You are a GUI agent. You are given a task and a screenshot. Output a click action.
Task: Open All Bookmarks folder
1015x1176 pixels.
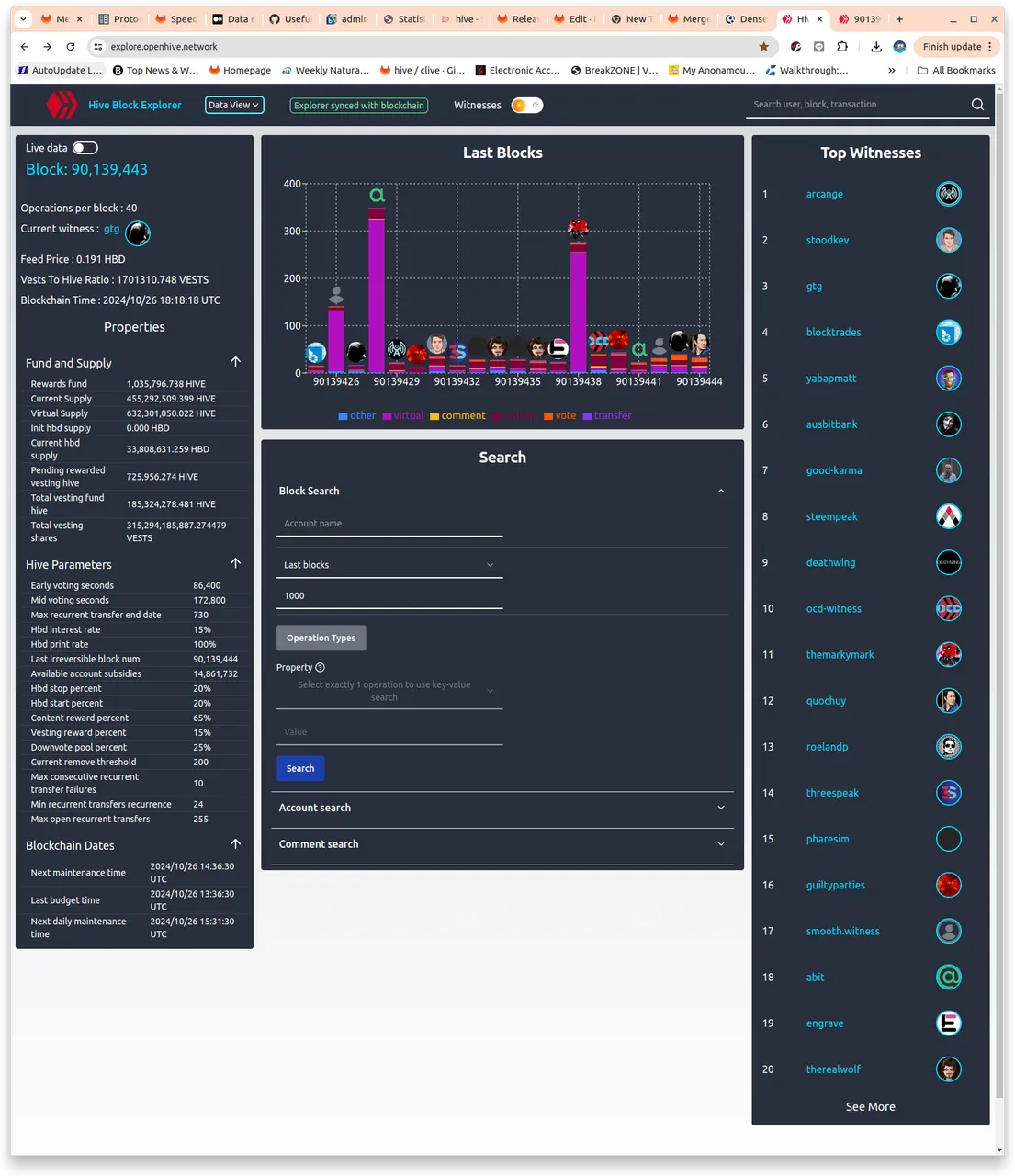[956, 71]
